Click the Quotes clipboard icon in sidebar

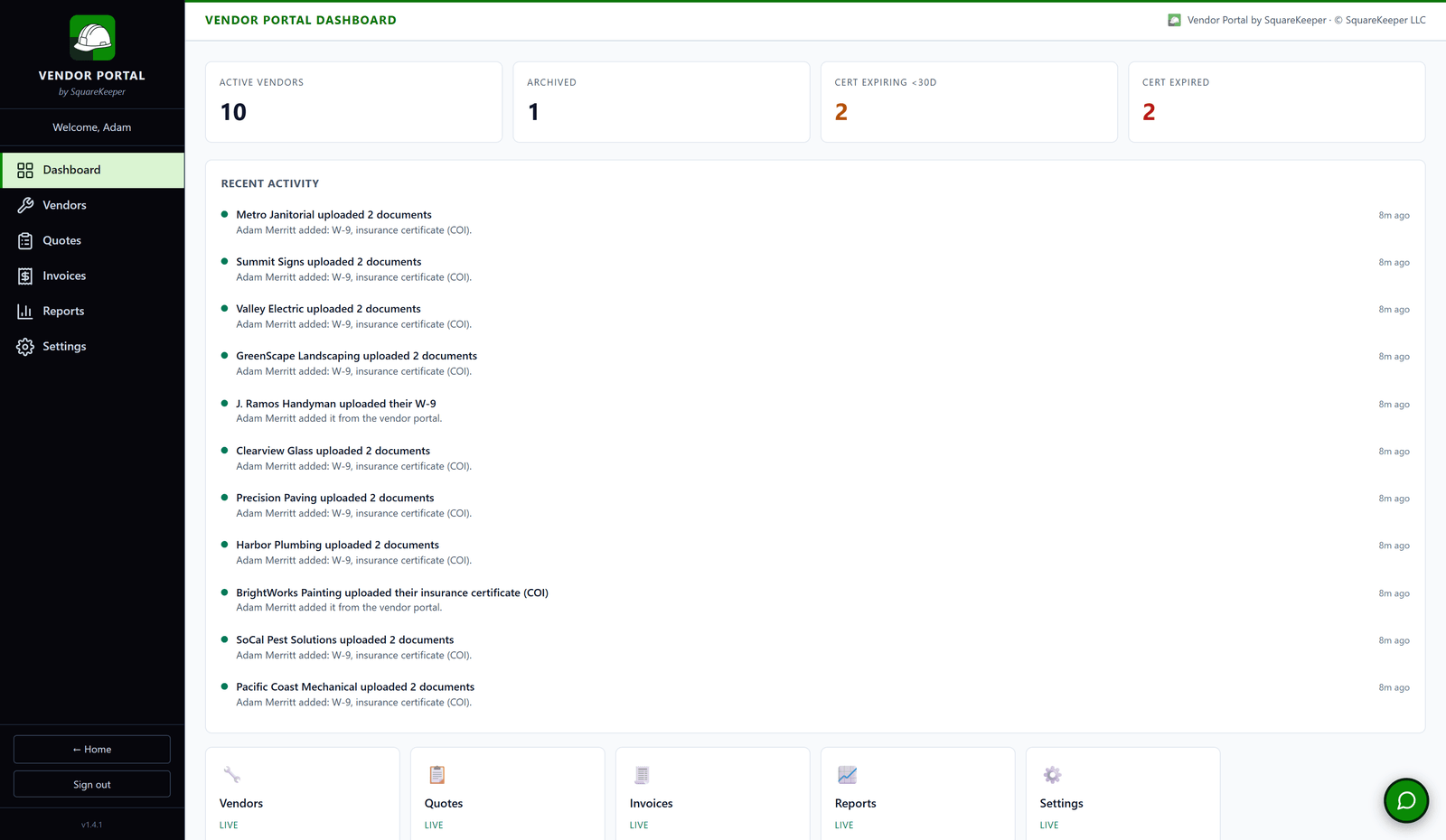(25, 240)
